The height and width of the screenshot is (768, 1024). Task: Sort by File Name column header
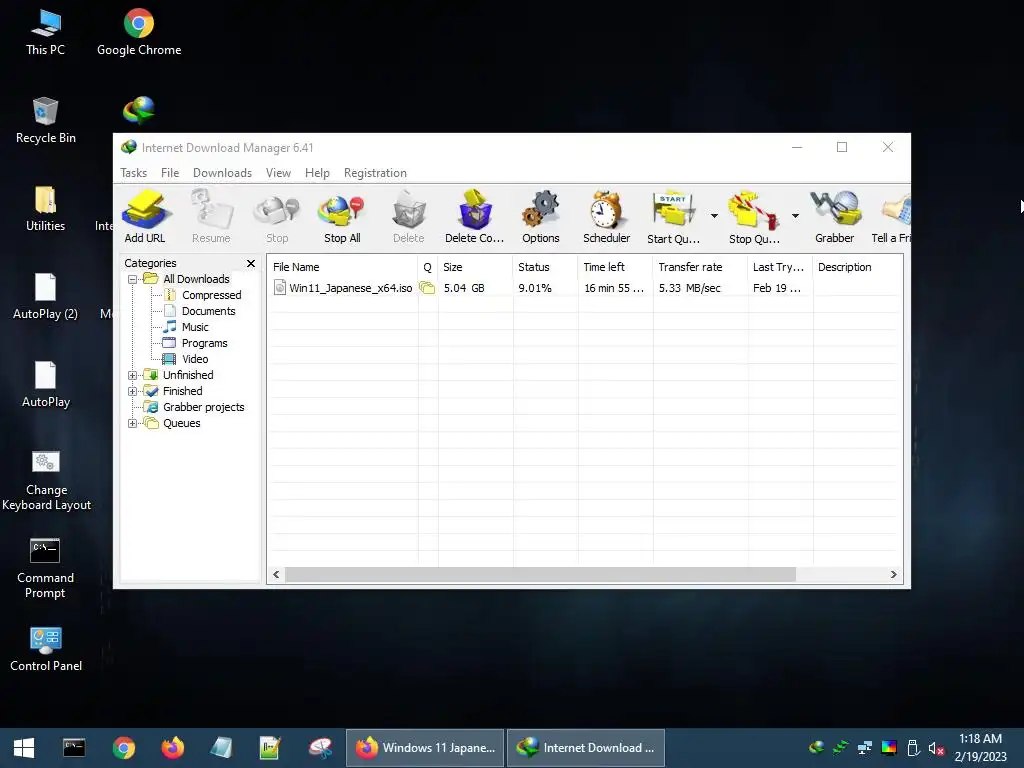coord(343,267)
